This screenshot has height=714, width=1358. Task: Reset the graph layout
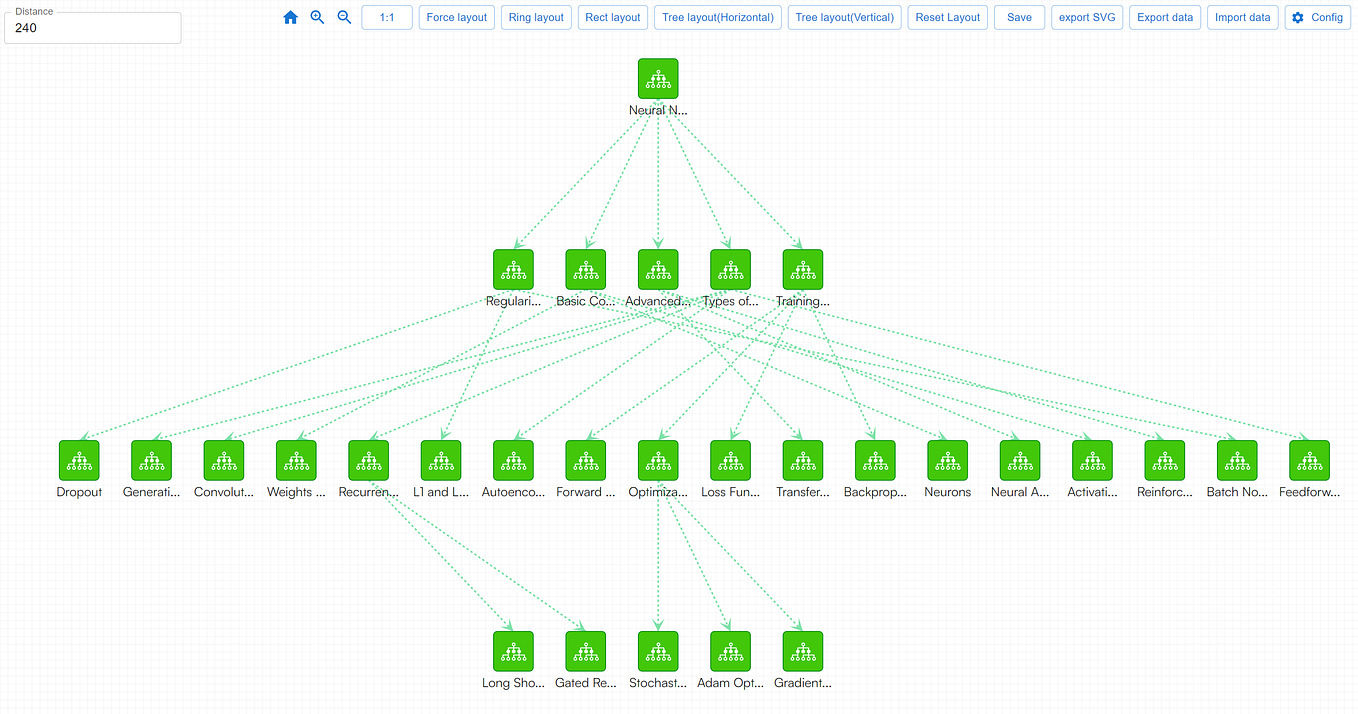pyautogui.click(x=947, y=17)
